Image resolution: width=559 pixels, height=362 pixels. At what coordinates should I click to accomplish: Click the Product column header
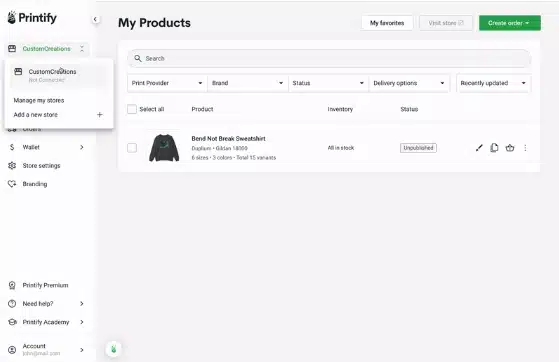(202, 109)
